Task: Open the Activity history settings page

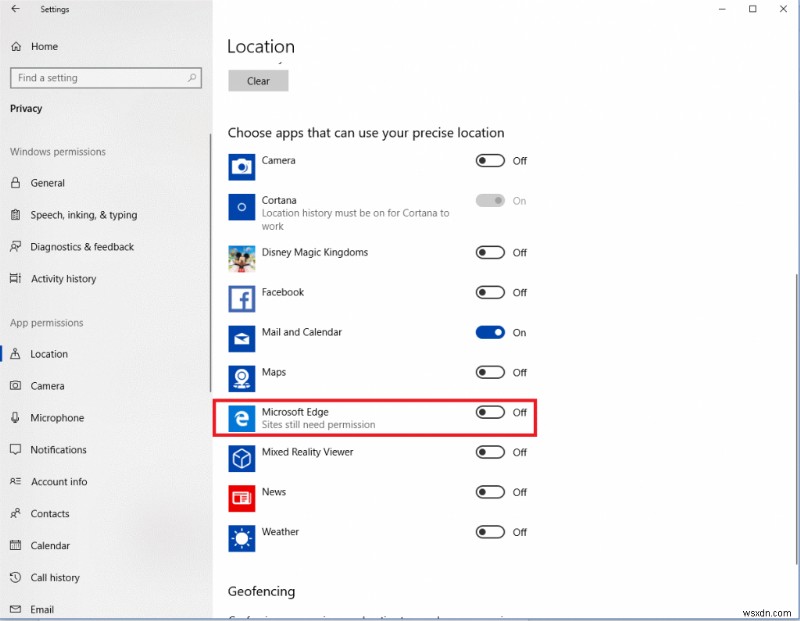Action: click(x=62, y=278)
